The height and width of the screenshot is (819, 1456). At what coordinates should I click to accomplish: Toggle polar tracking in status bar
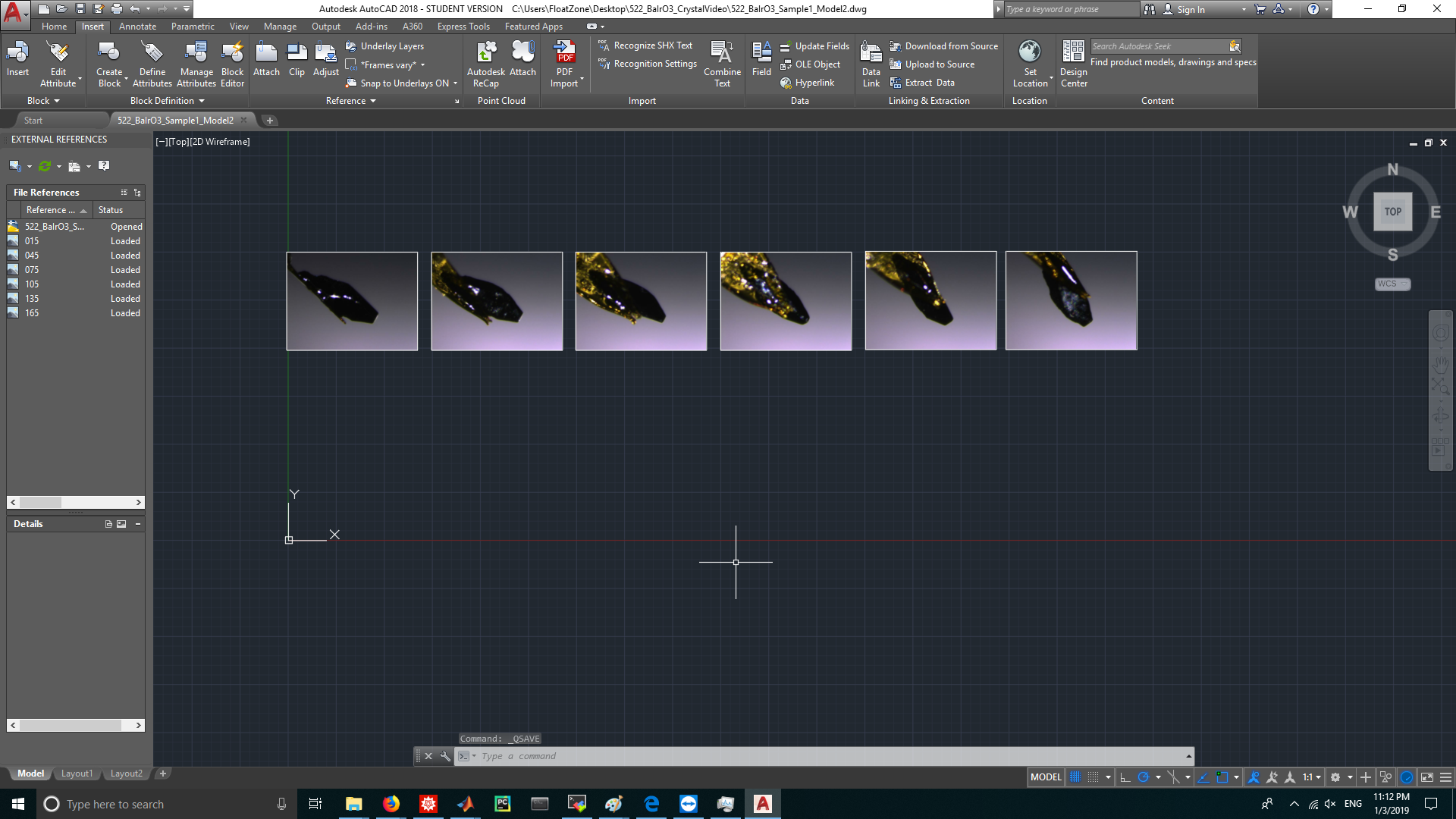click(x=1144, y=777)
